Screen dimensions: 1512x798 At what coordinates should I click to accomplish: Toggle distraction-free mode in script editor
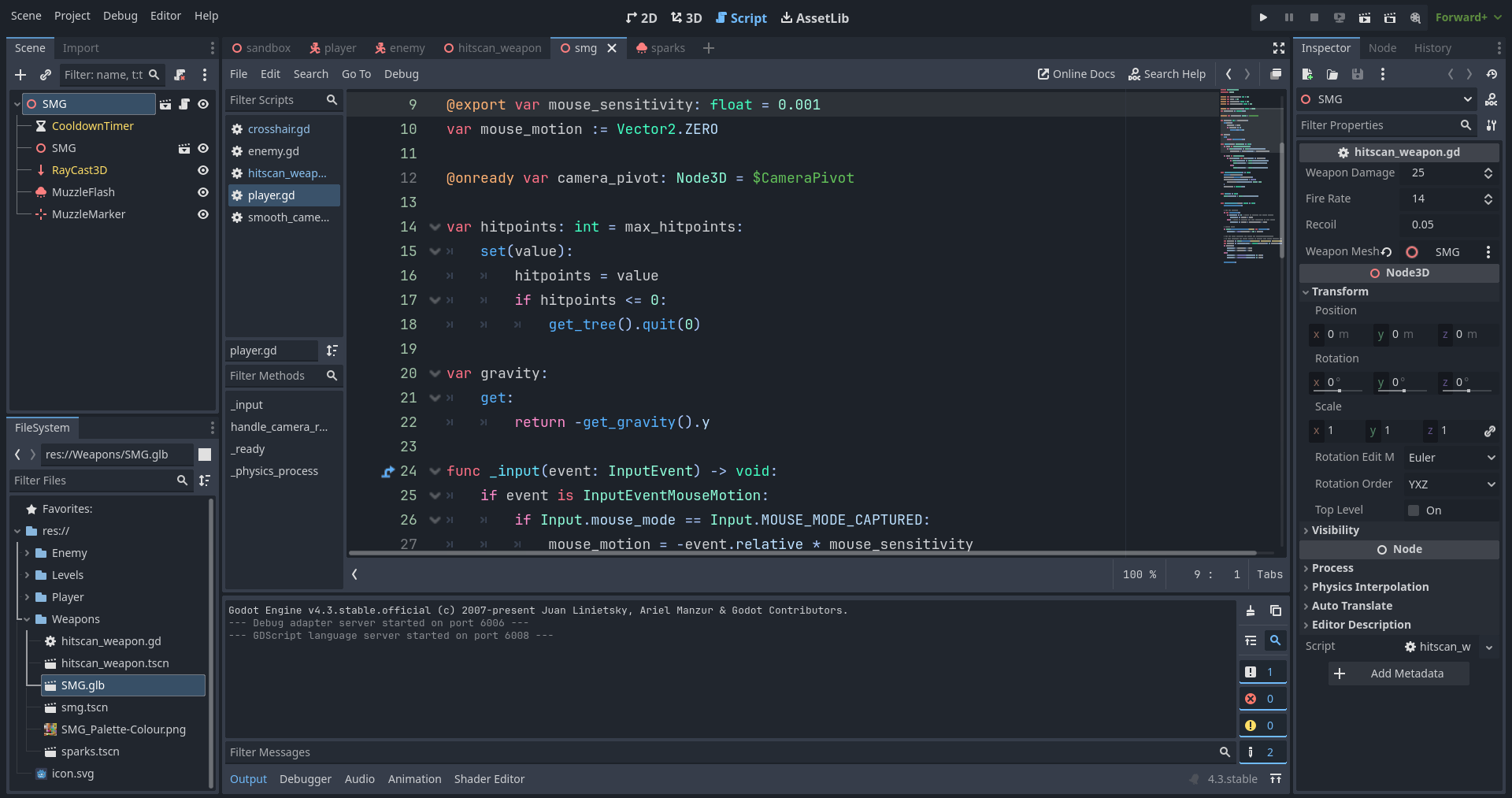click(1278, 47)
